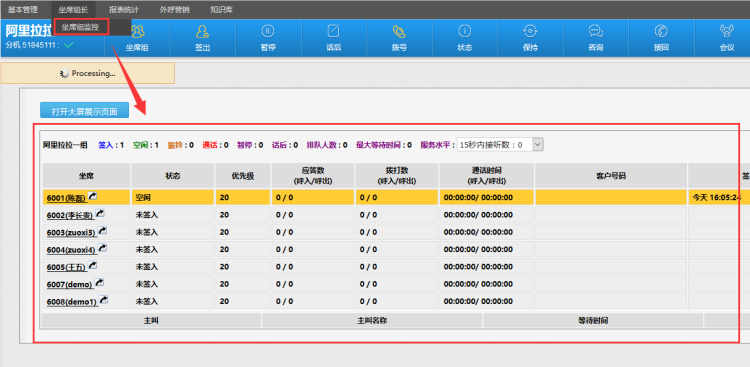This screenshot has height=367, width=750.
Task: Click the red 通话 : 0 counter
Action: [x=215, y=145]
